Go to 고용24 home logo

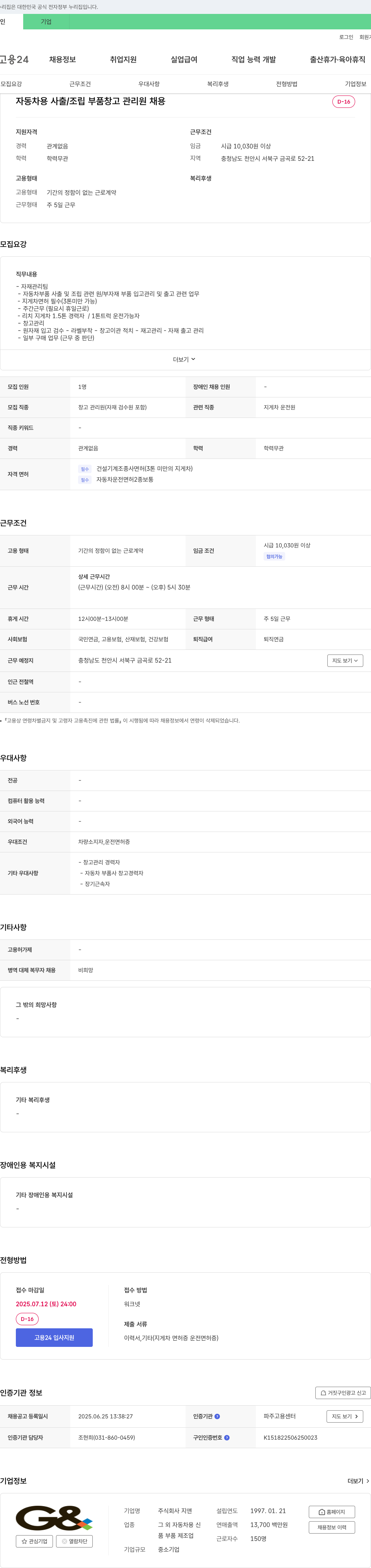point(14,60)
